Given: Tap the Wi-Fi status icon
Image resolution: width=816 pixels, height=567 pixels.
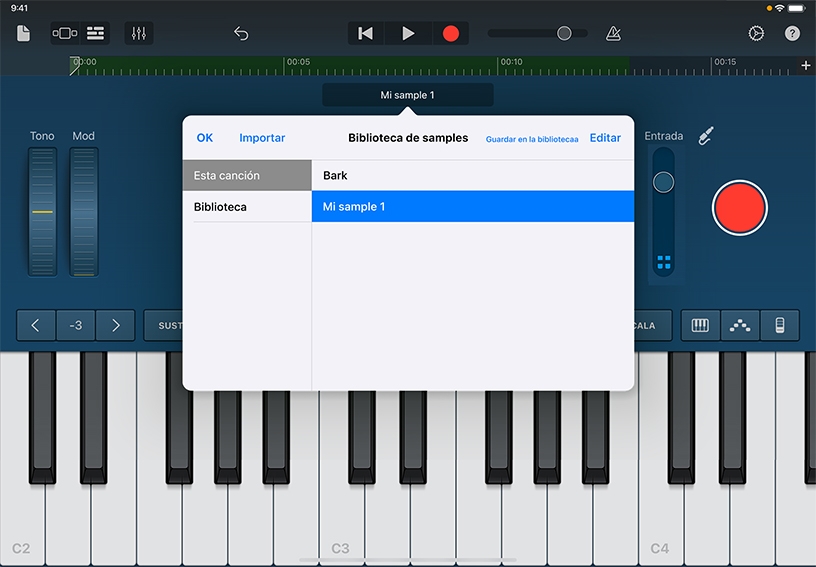Looking at the screenshot, I should click(x=780, y=8).
